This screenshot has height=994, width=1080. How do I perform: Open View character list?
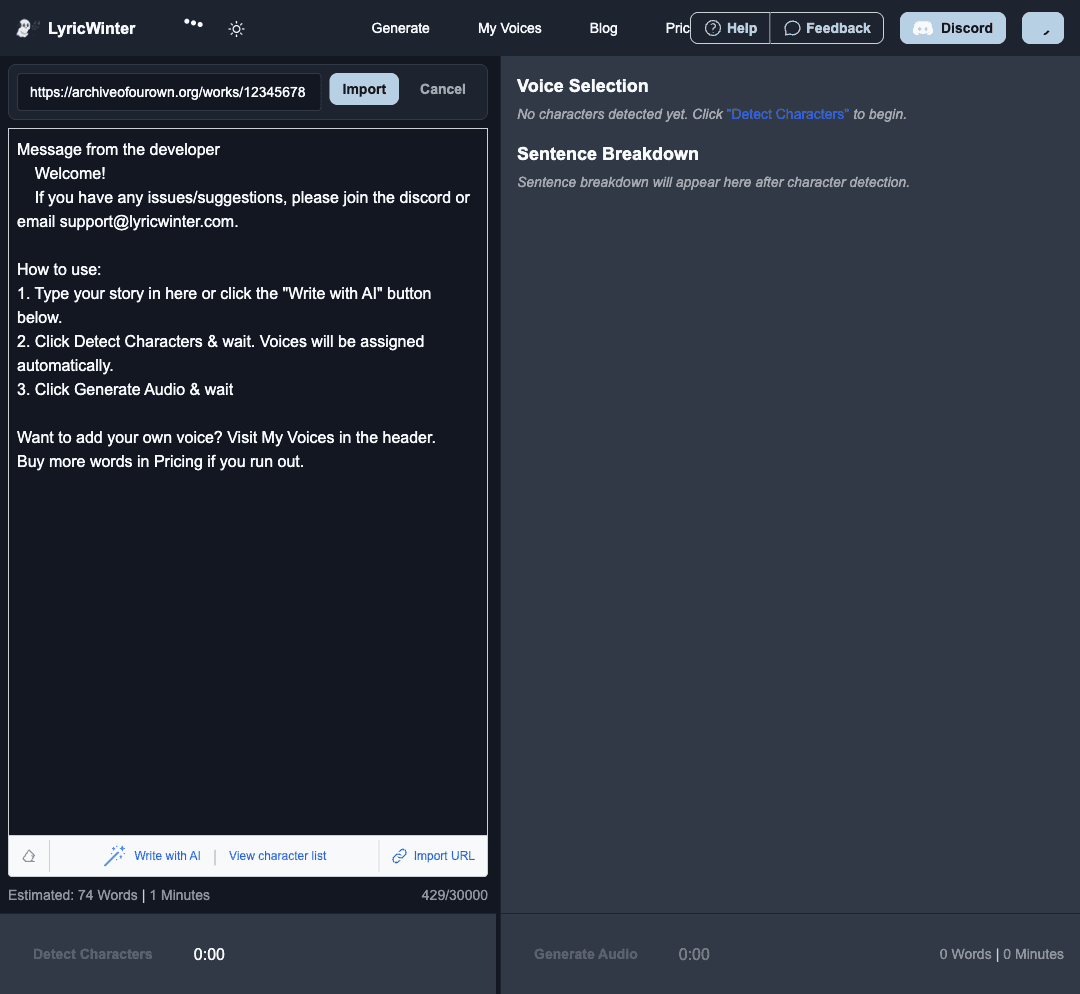coord(278,856)
